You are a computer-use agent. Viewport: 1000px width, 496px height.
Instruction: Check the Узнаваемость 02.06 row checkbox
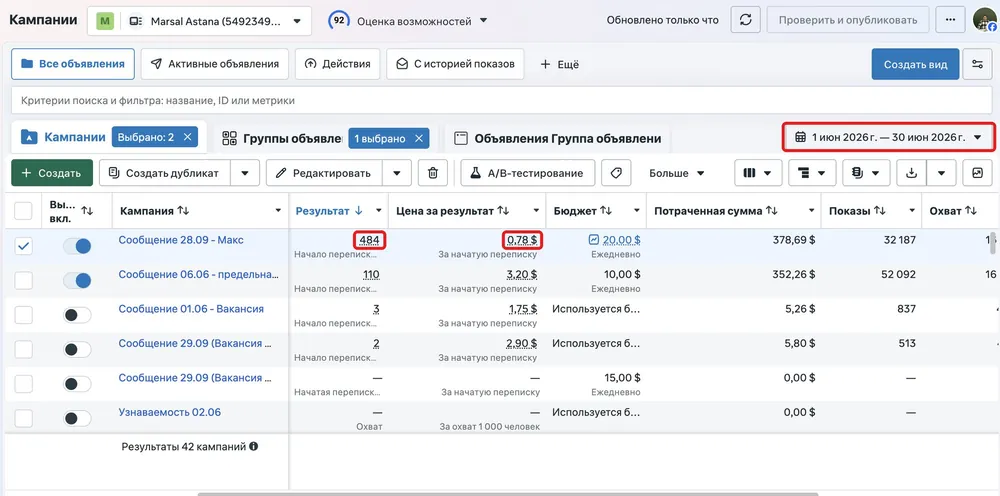coord(24,418)
